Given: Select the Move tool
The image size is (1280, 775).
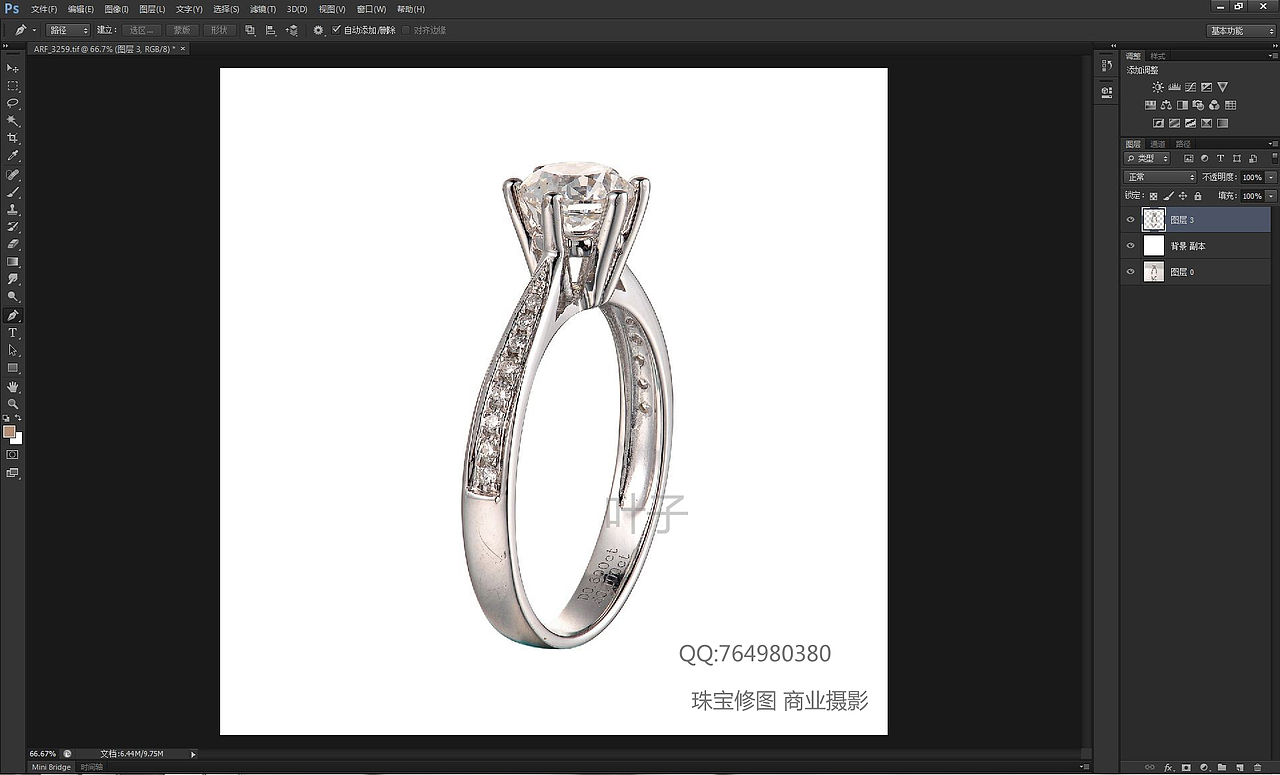Looking at the screenshot, I should 13,68.
